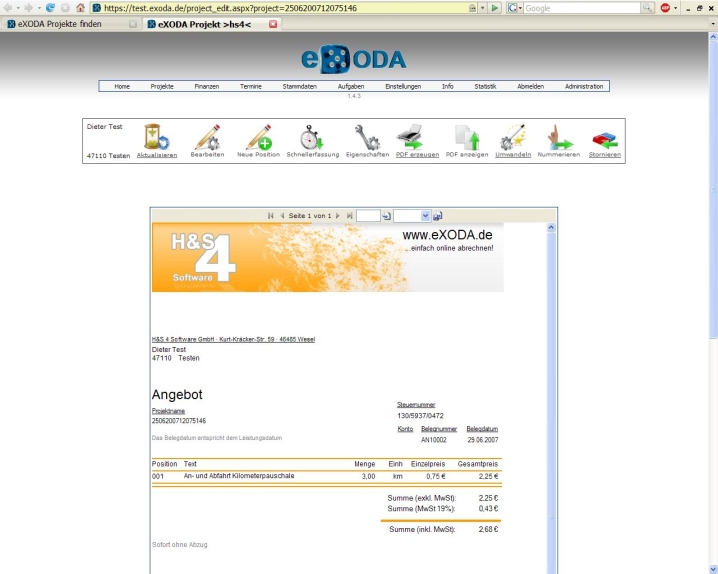Screen dimensions: 718x574
Task: Click the Bearbeiten pencil icon
Action: 207,137
